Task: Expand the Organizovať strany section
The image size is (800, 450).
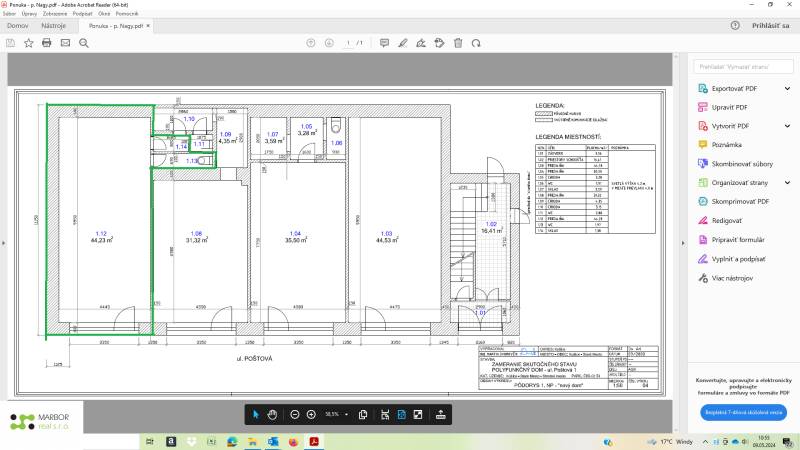Action: click(787, 183)
